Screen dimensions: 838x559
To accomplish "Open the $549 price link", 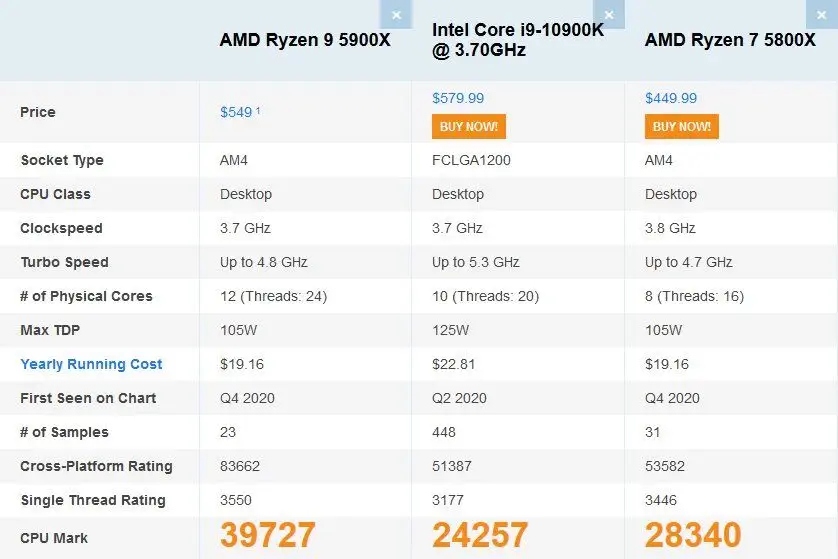I will 236,112.
